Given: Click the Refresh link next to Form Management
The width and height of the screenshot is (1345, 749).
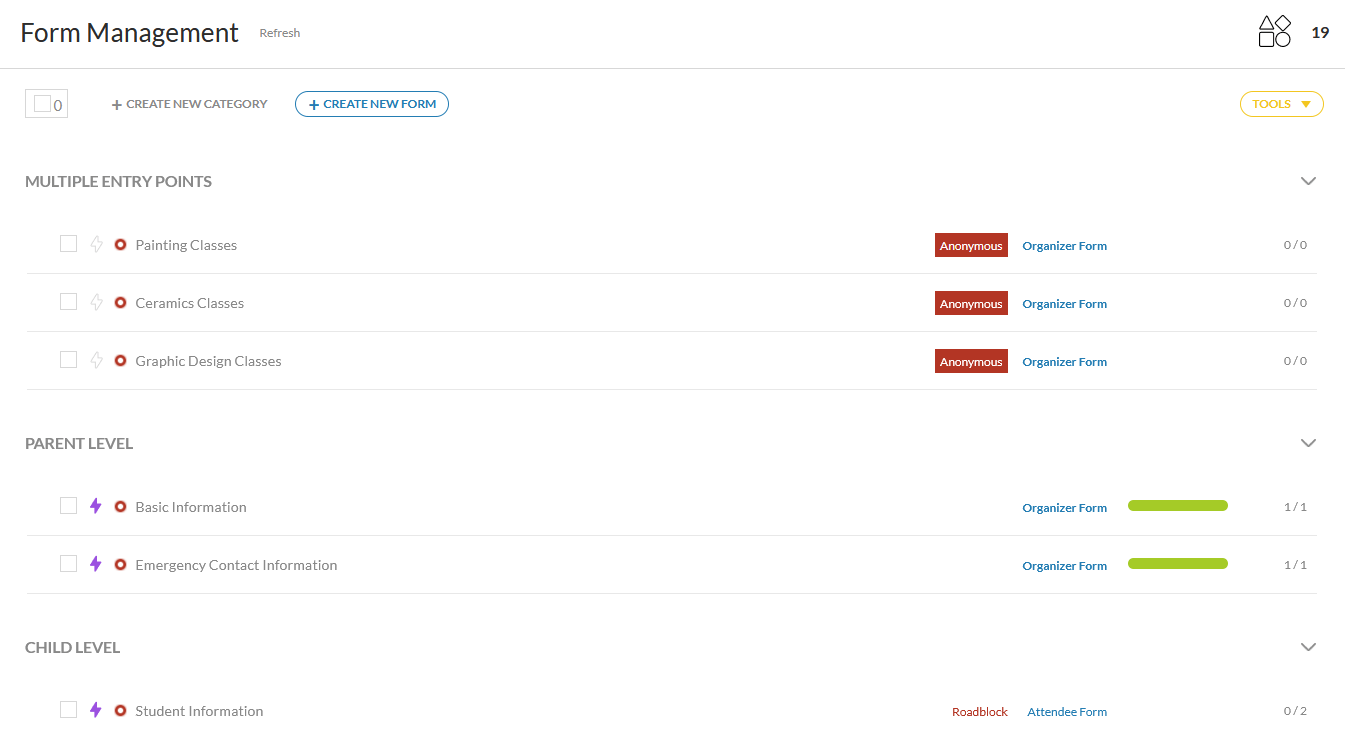Looking at the screenshot, I should coord(279,33).
